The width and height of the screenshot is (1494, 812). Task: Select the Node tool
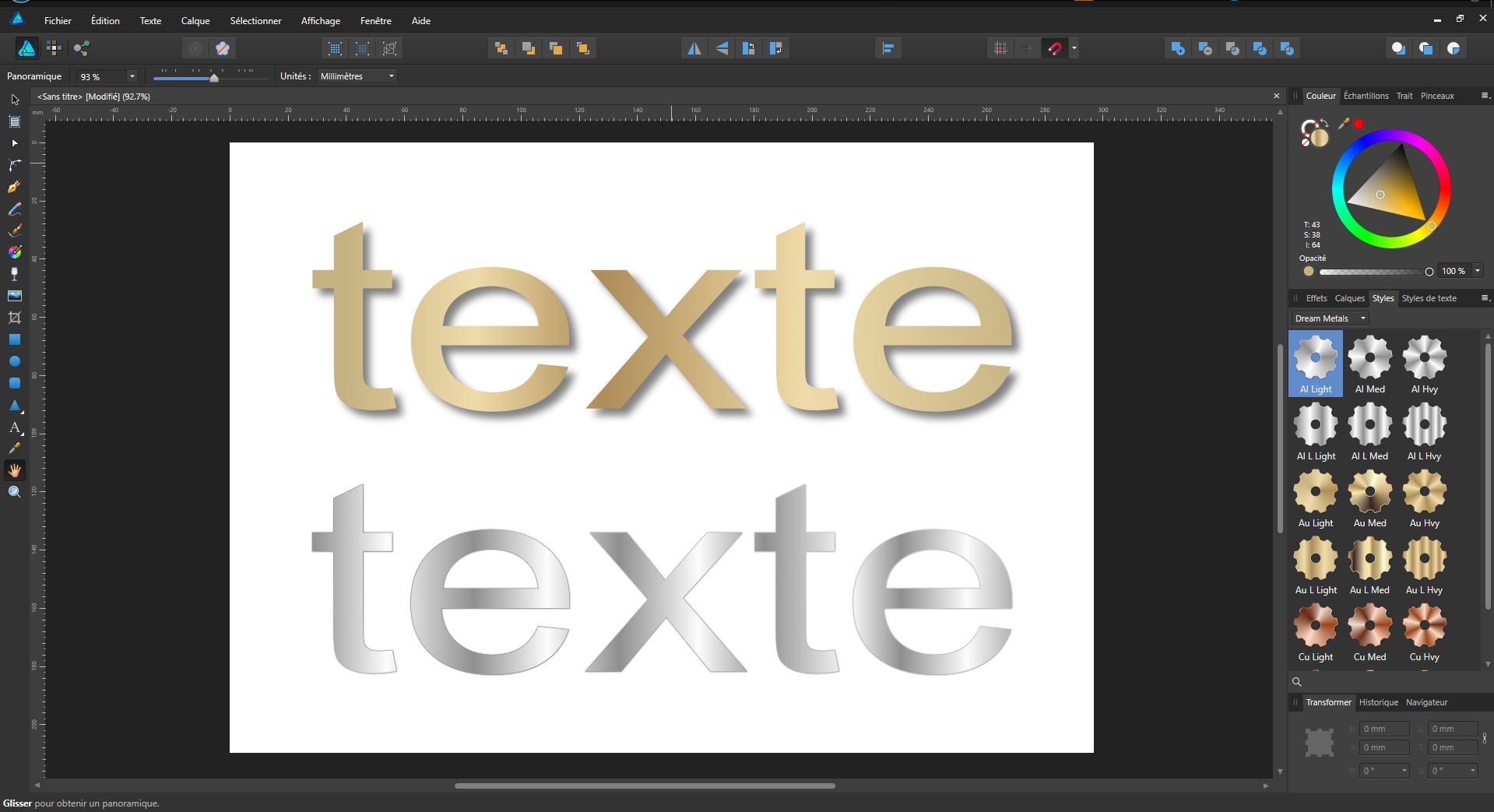pos(15,143)
